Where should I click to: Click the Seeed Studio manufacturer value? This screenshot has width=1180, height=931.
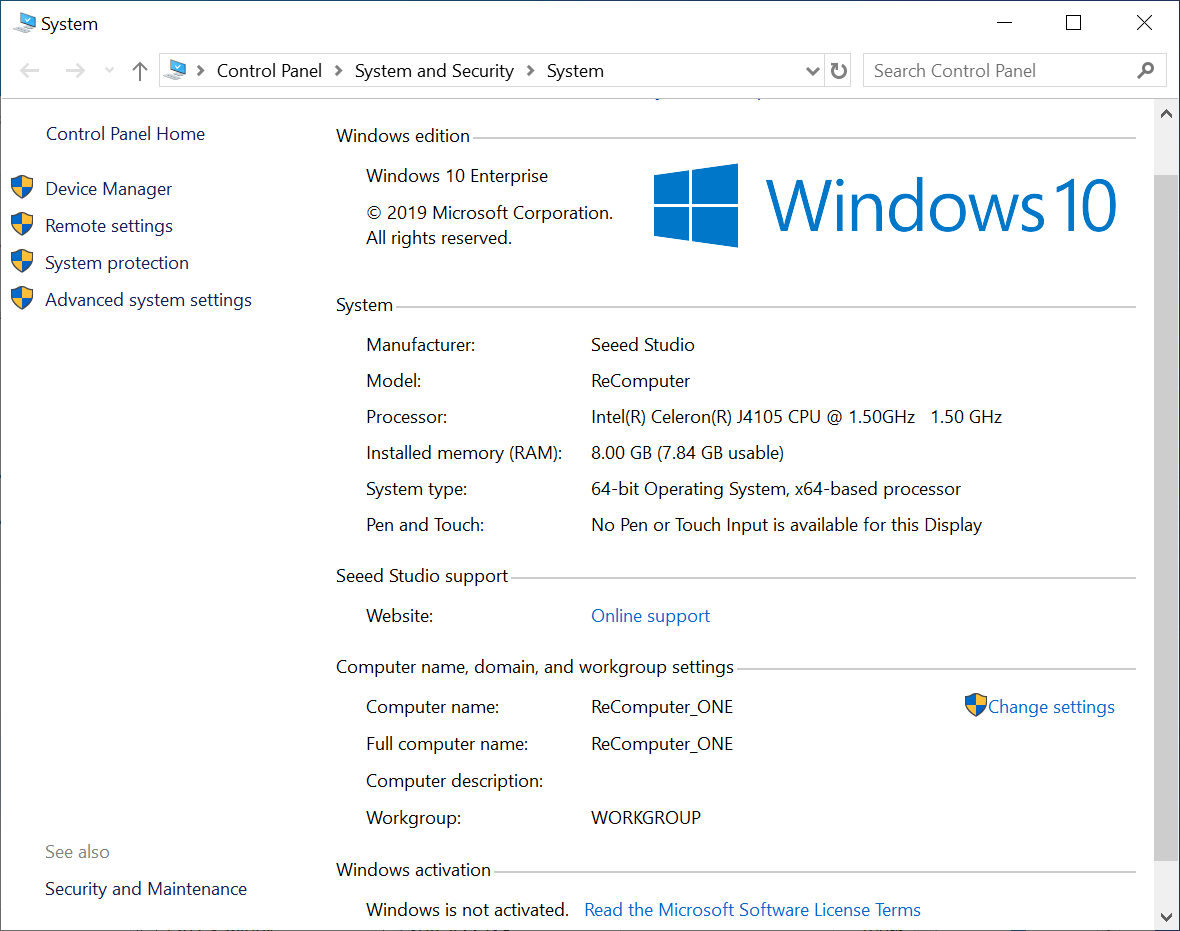(643, 345)
